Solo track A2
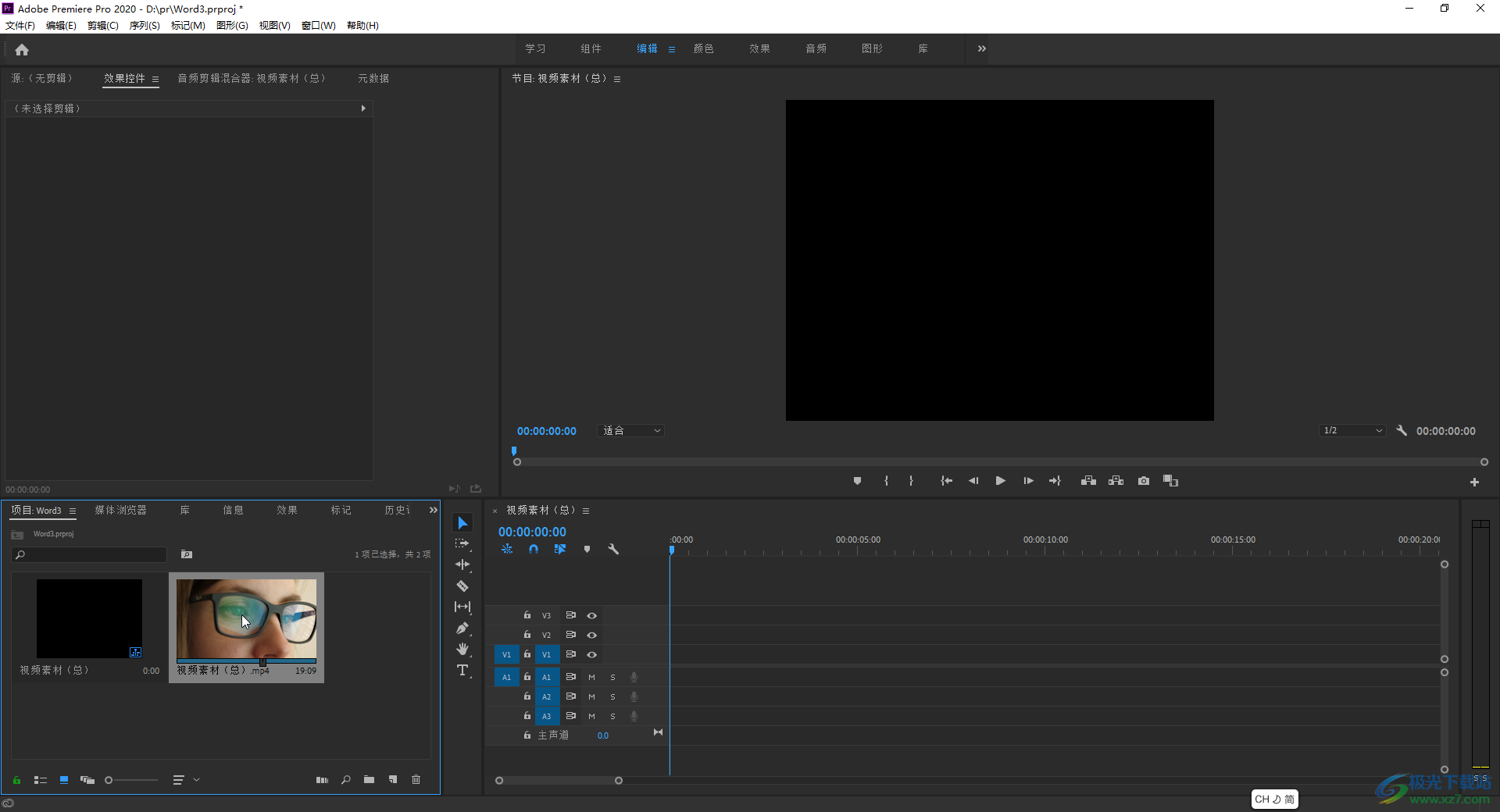 point(612,696)
